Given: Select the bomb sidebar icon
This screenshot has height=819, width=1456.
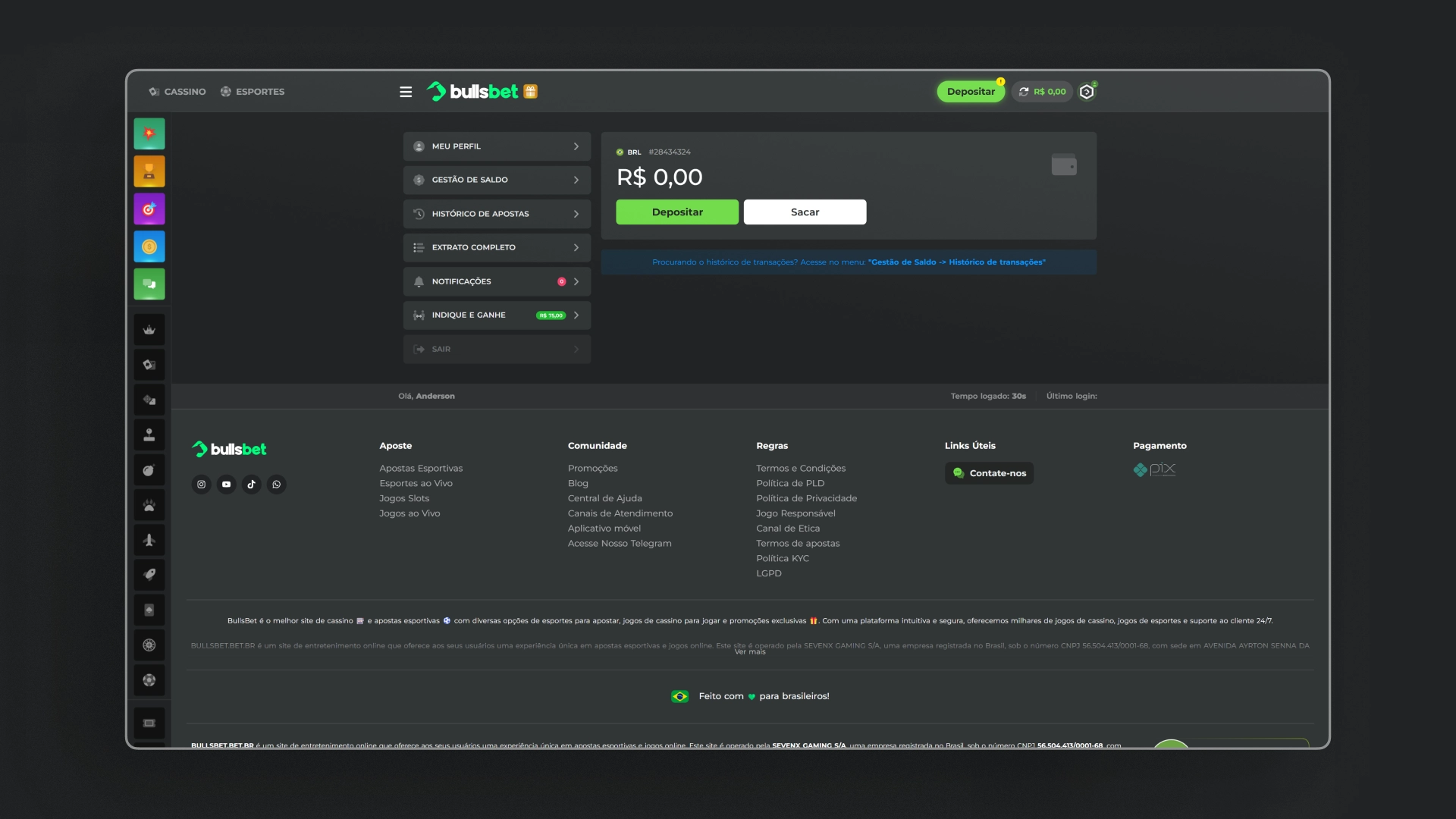Looking at the screenshot, I should (149, 470).
